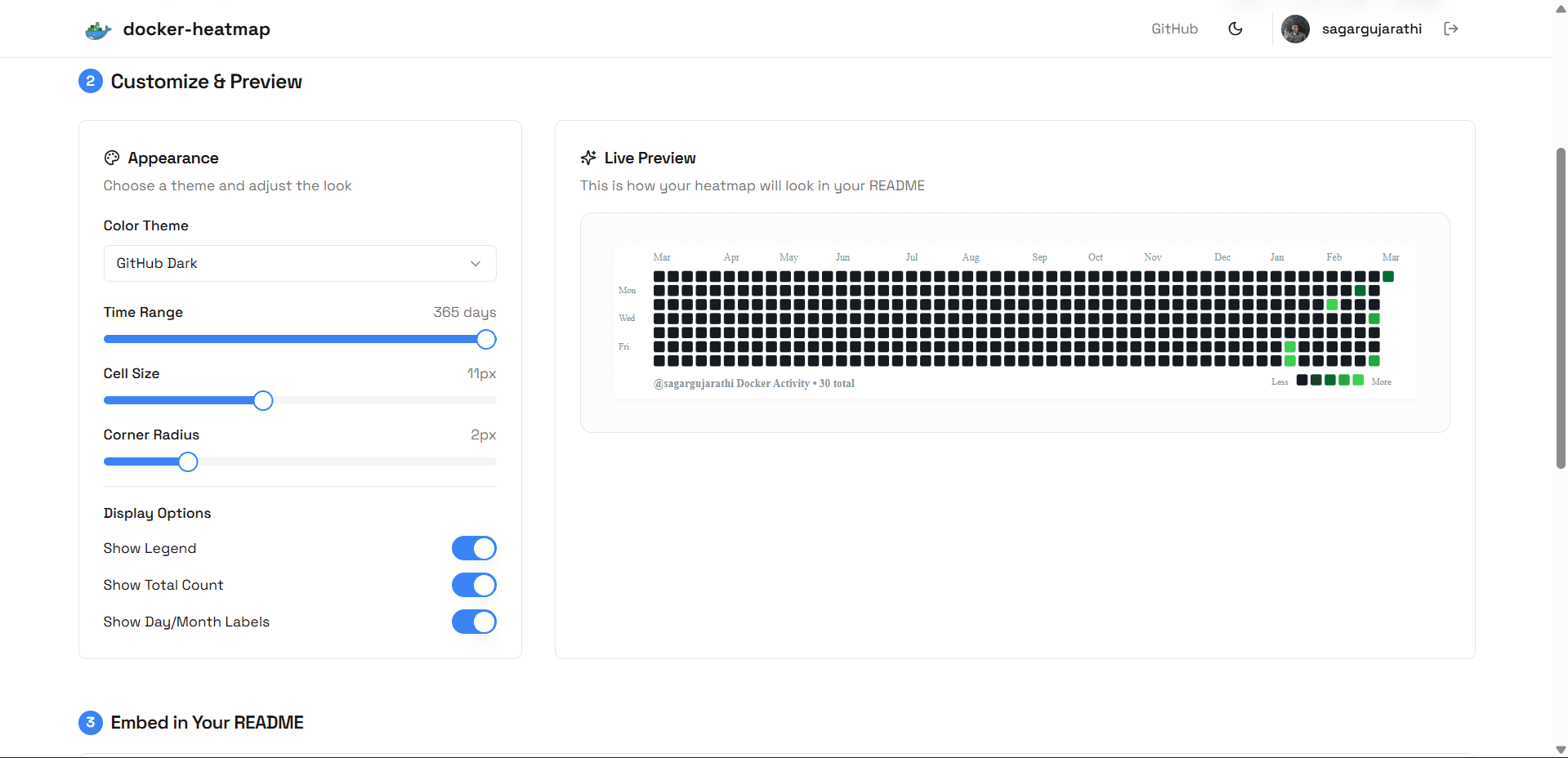
Task: Click the step 3 numbered badge
Action: pos(90,723)
